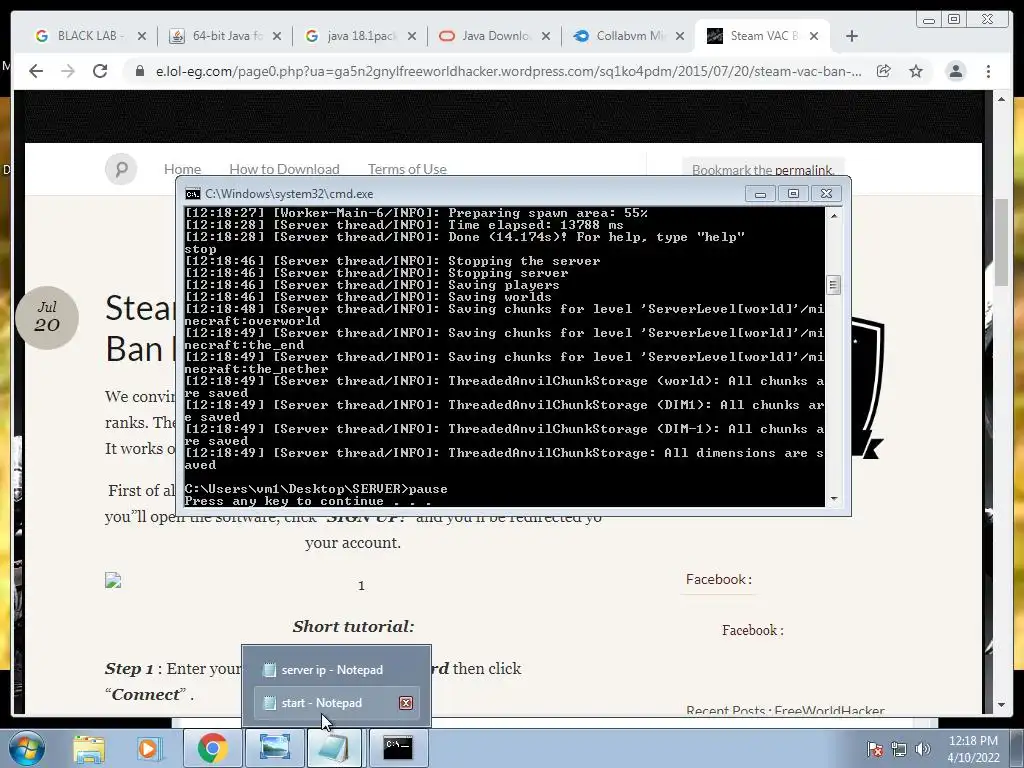
Task: Open the Home page link
Action: point(182,169)
